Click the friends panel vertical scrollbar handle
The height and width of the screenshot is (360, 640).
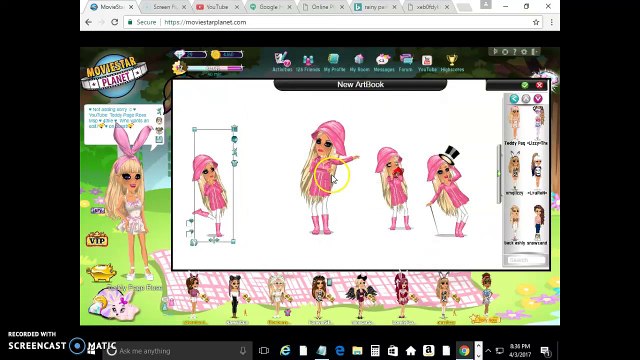[499, 173]
